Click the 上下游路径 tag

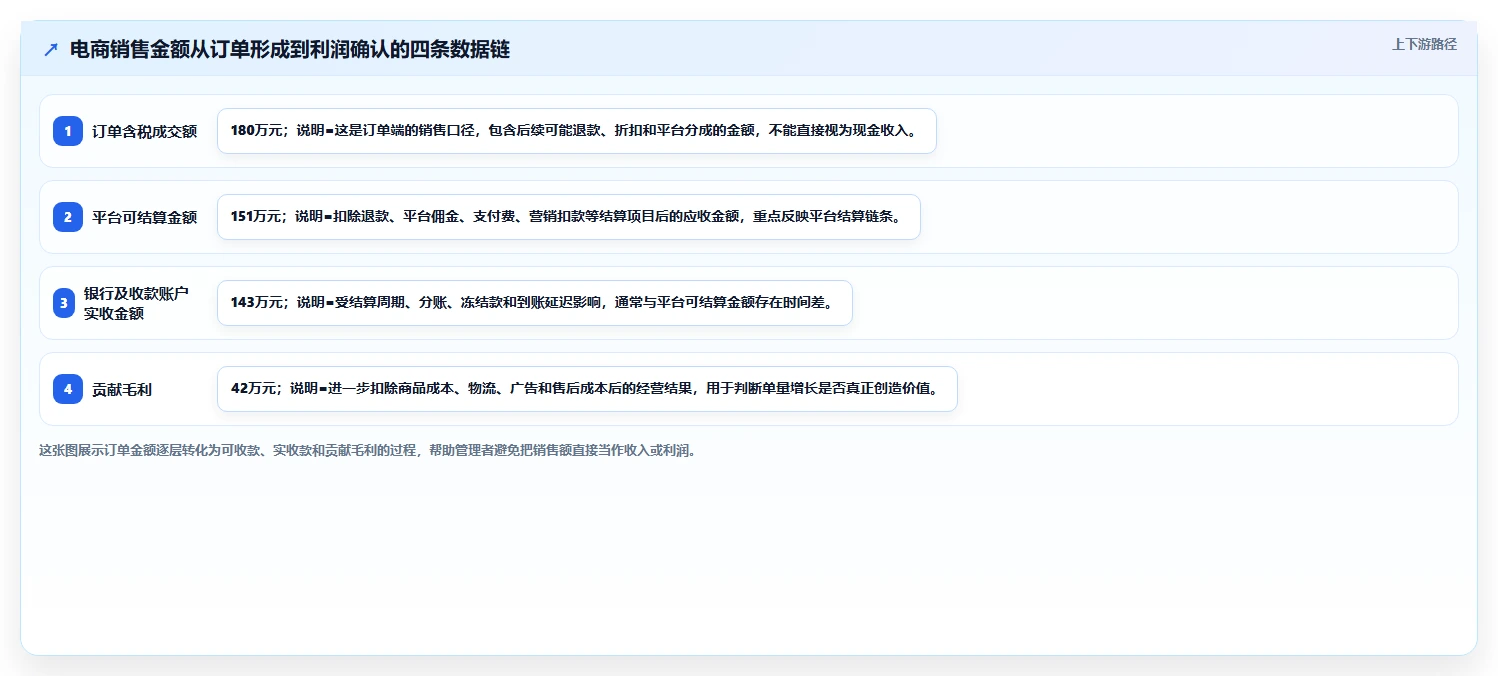(x=1424, y=44)
